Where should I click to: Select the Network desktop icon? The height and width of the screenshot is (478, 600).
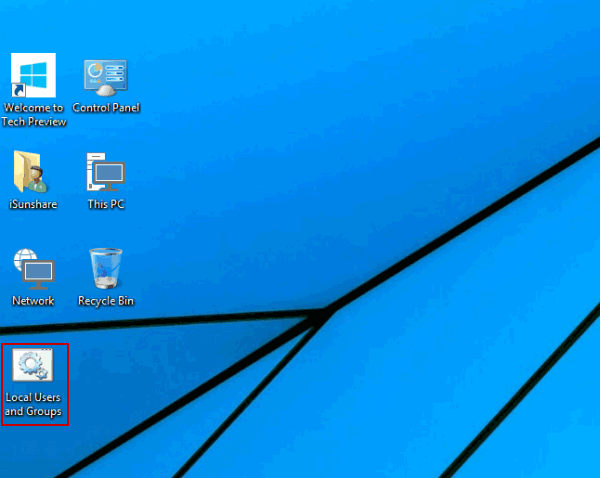[34, 269]
